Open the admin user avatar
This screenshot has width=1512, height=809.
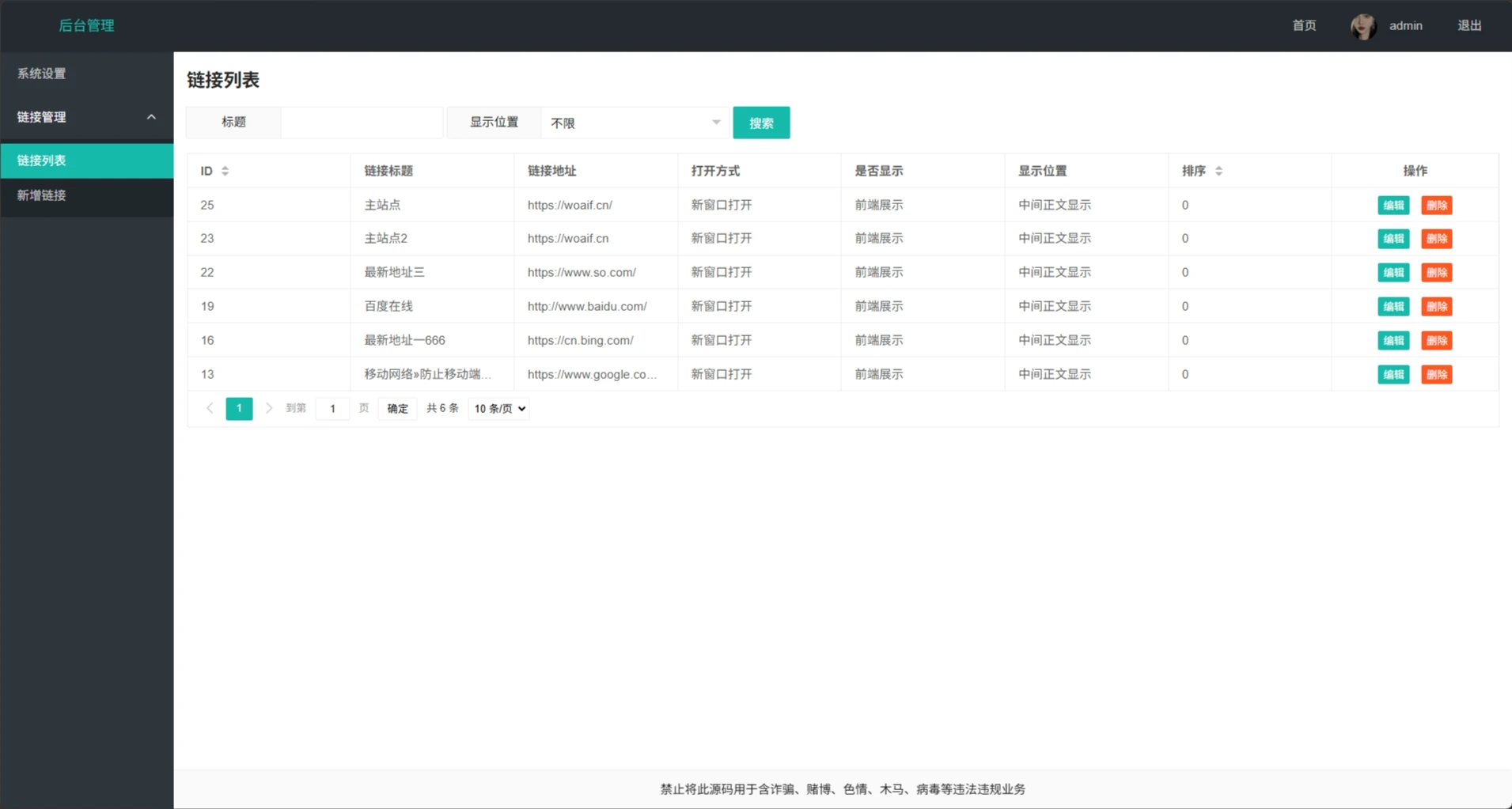coord(1362,26)
